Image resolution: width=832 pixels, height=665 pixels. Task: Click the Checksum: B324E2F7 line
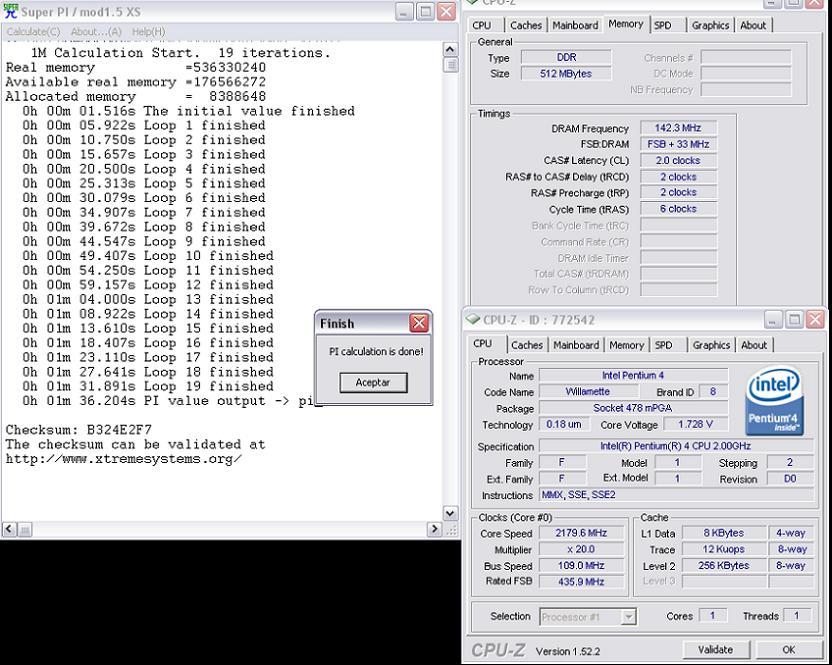[79, 429]
